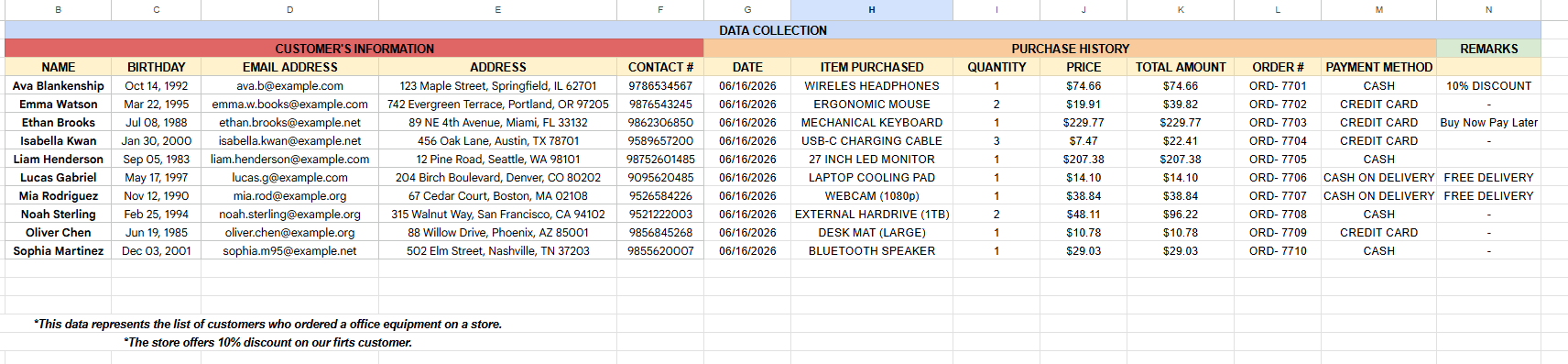1568x364 pixels.
Task: Select address 123 Maple Street, Springfield
Action: click(x=497, y=85)
